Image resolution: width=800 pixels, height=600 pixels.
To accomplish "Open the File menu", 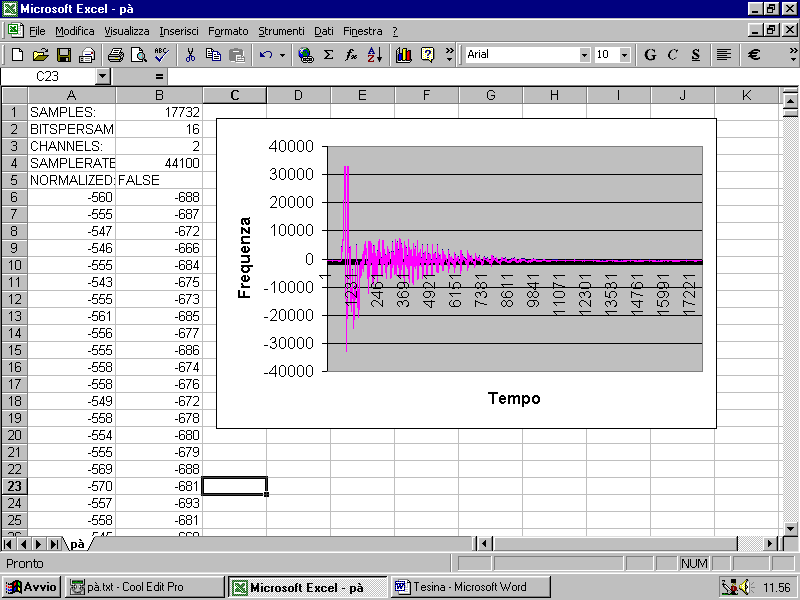I will [37, 31].
